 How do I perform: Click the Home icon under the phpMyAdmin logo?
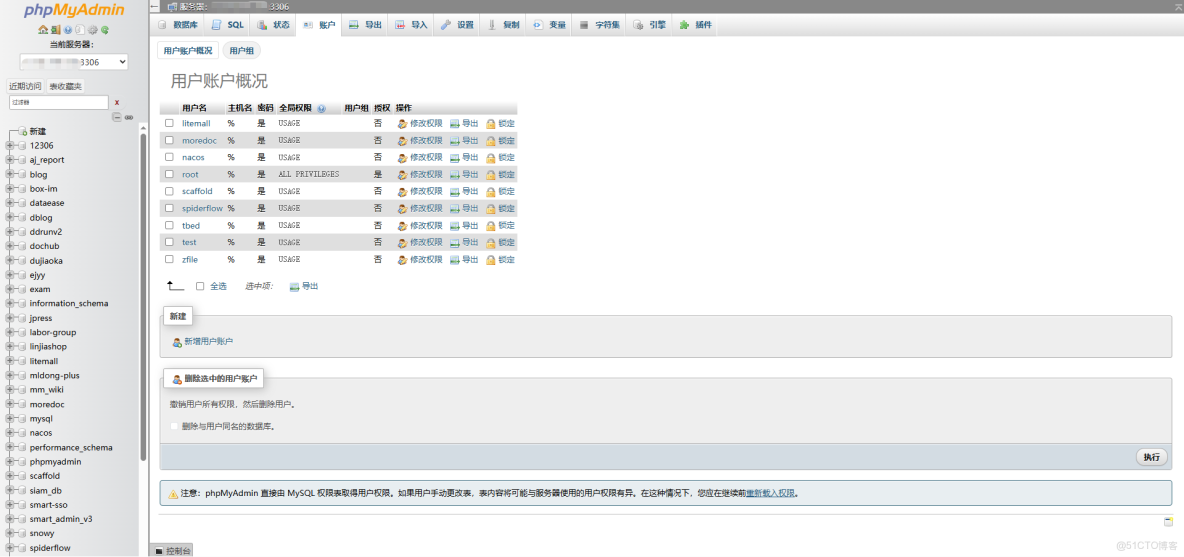pyautogui.click(x=43, y=29)
